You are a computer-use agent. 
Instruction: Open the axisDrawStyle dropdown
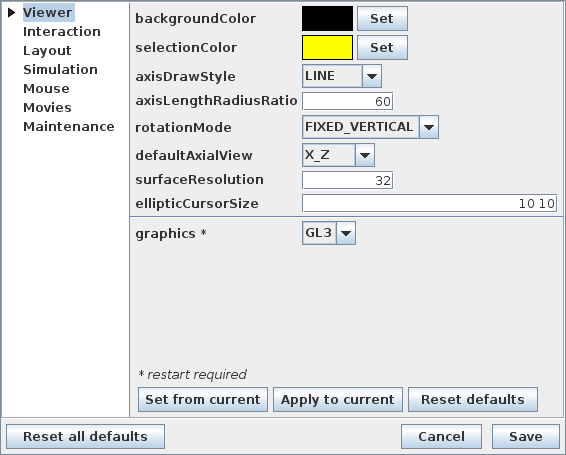(342, 76)
